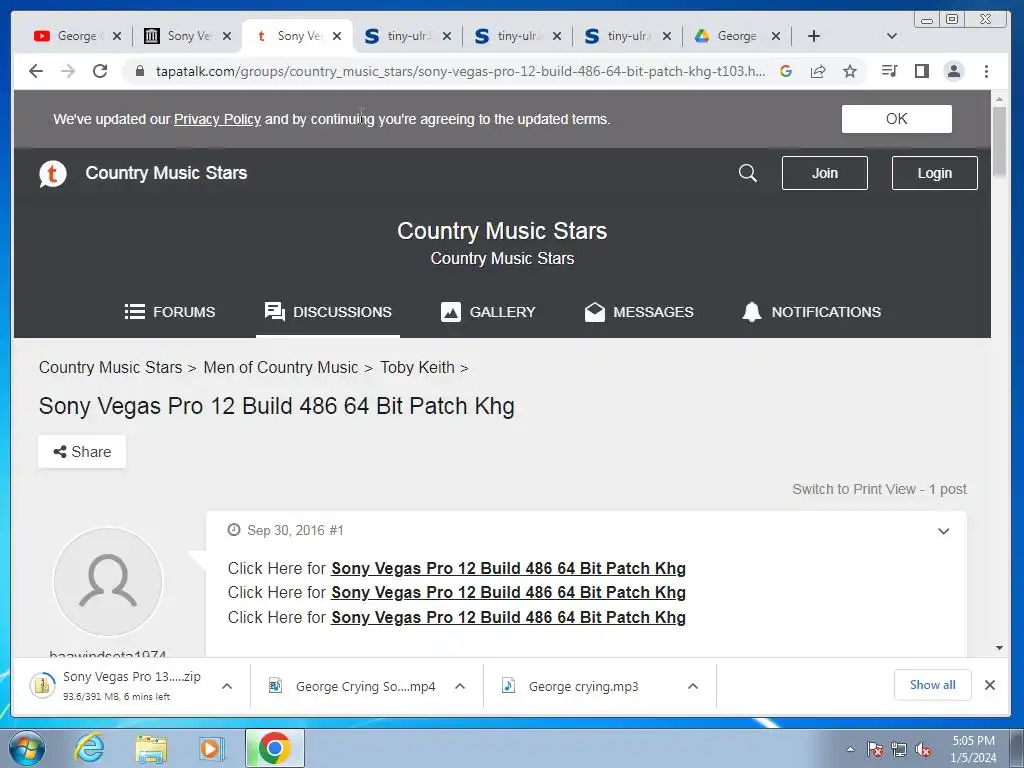
Task: Expand options for George crying.mp3 download
Action: tap(693, 686)
